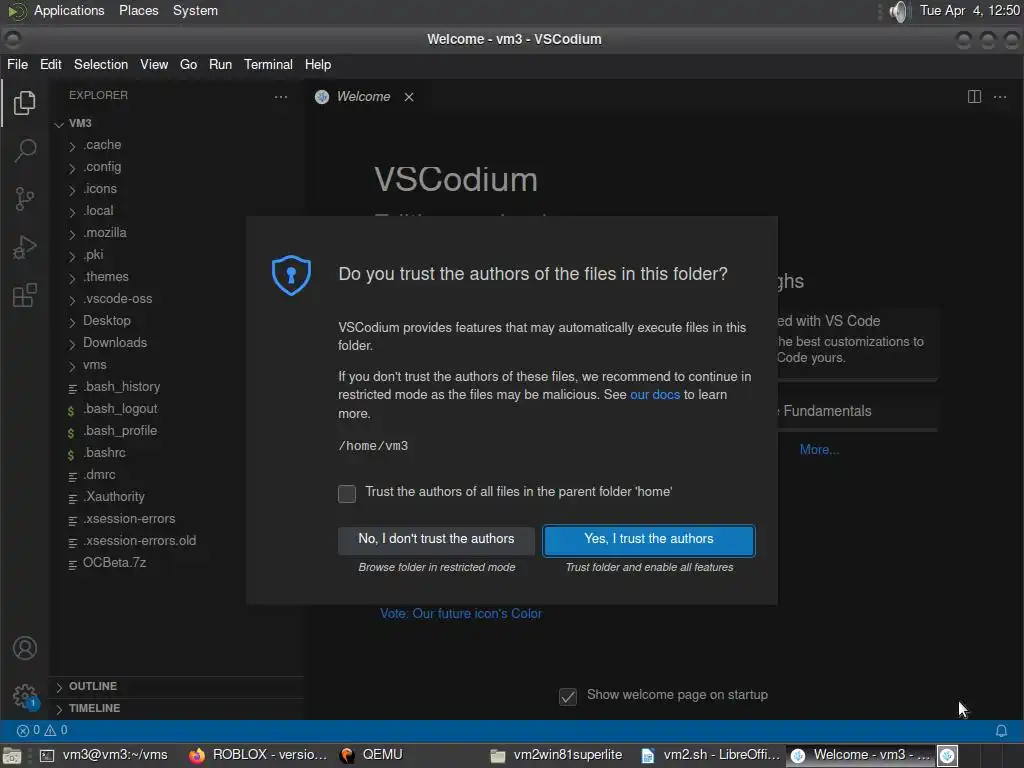Expand the OUTLINE section
The width and height of the screenshot is (1024, 768).
[x=93, y=686]
